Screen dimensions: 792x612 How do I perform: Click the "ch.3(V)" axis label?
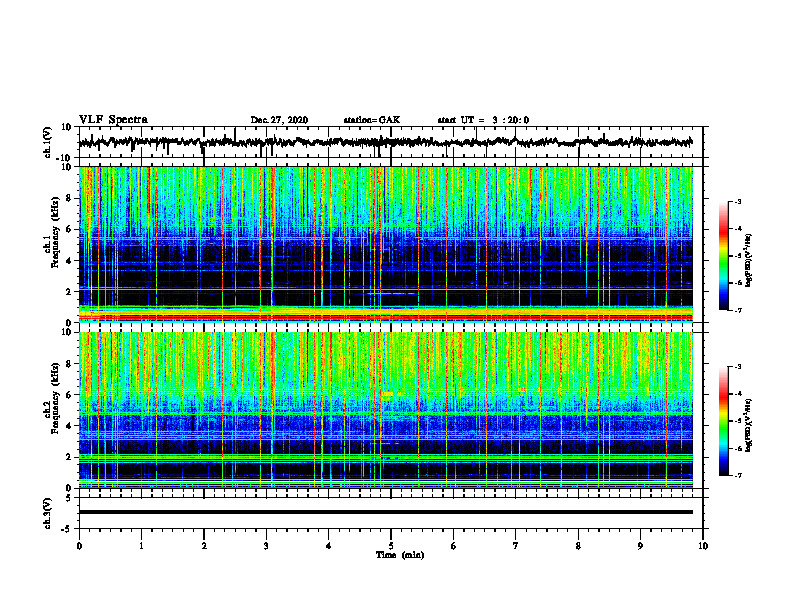point(48,513)
